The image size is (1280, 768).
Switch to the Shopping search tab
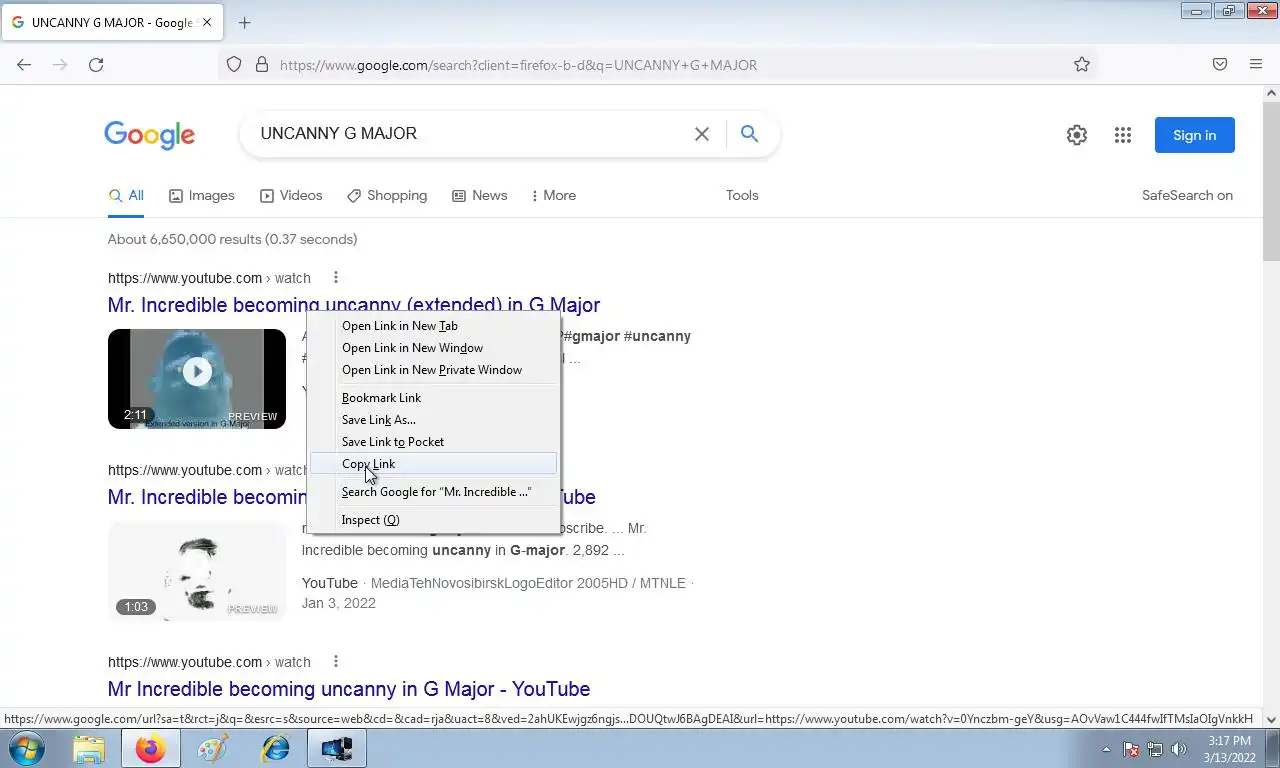[x=387, y=196]
